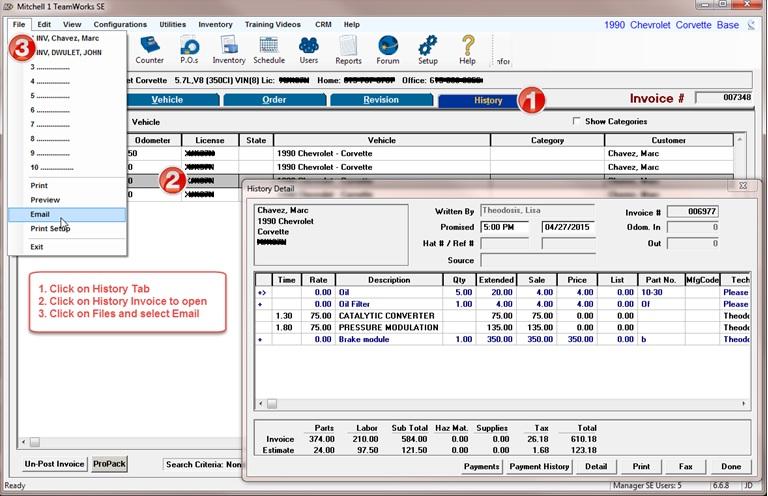The width and height of the screenshot is (768, 496).
Task: Switch to the Vehicle tab
Action: (172, 100)
